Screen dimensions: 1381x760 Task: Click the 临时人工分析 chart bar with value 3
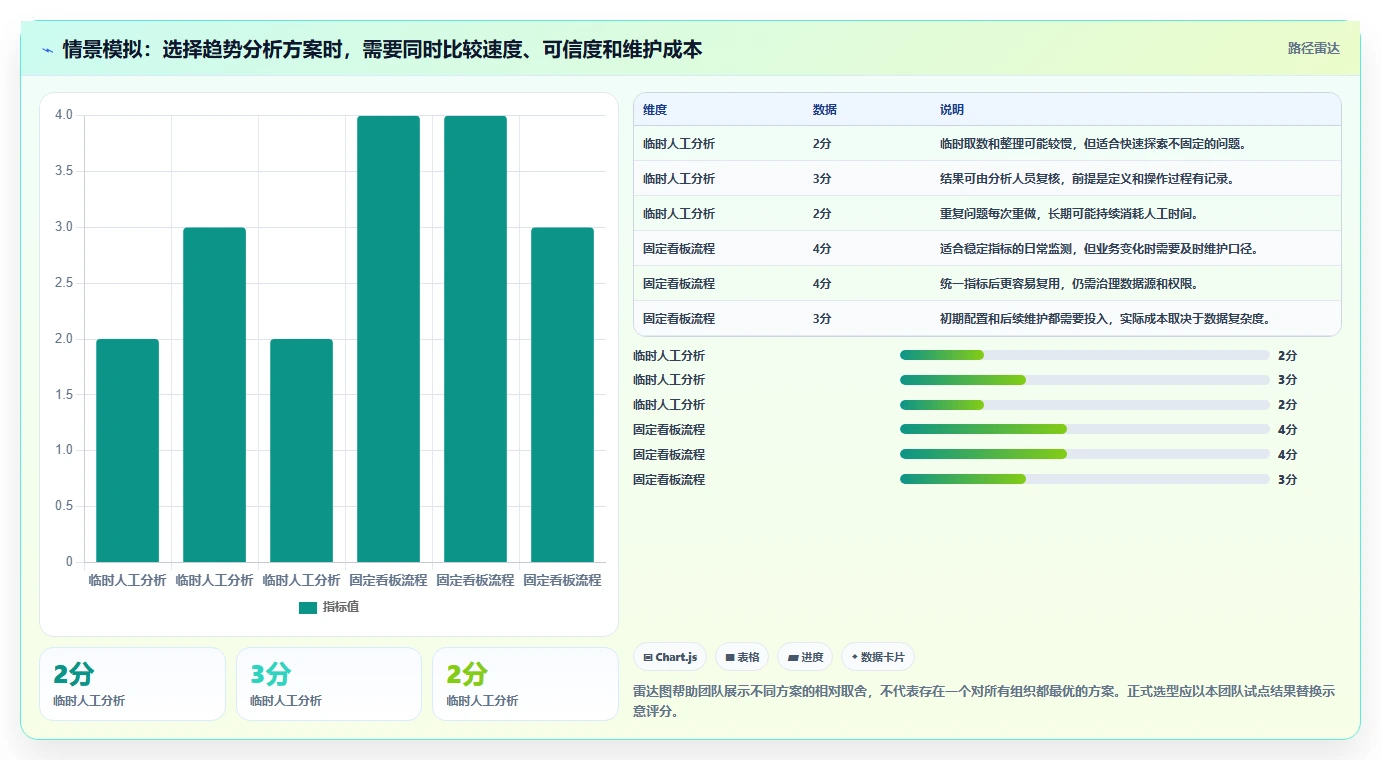coord(215,394)
